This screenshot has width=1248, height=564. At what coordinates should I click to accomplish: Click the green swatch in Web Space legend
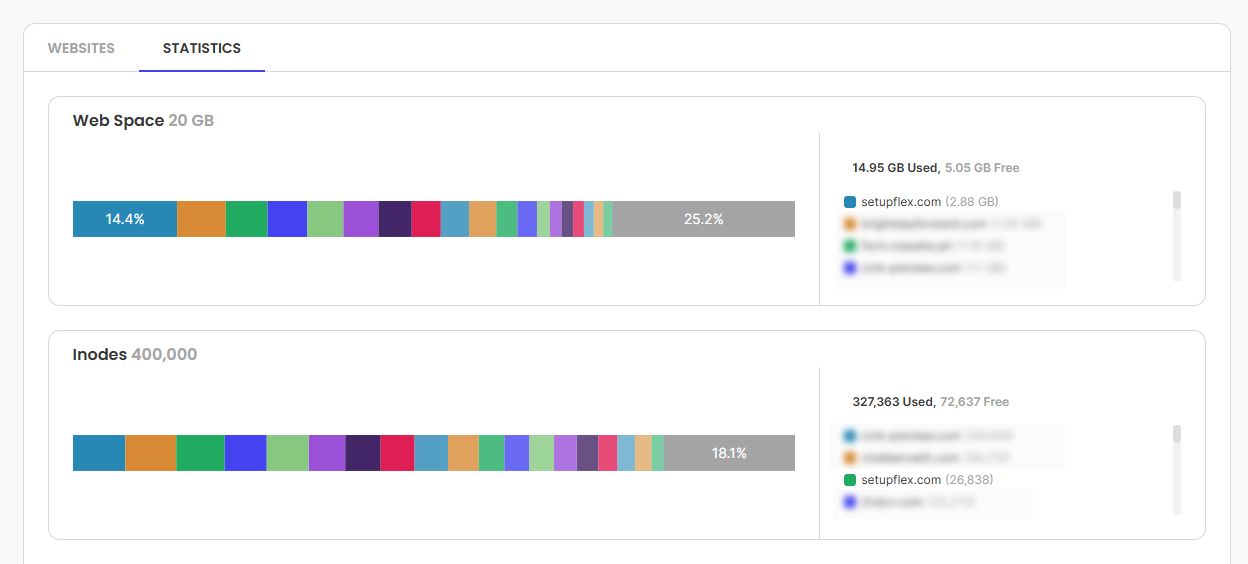pyautogui.click(x=850, y=246)
